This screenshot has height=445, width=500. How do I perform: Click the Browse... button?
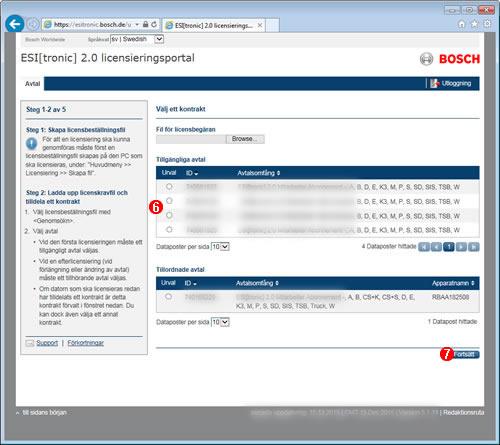(245, 139)
